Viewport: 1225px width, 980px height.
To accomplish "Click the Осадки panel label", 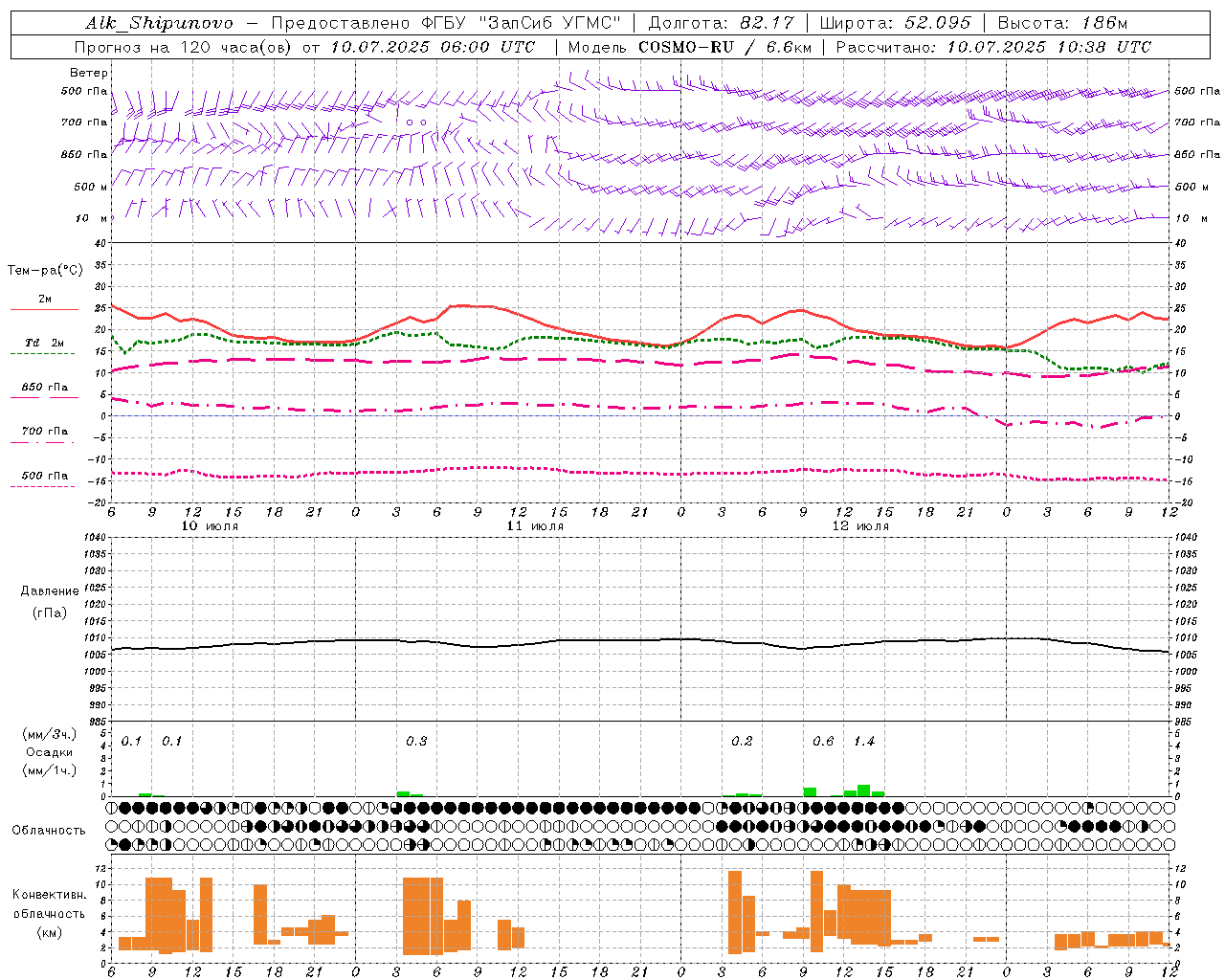I will [x=50, y=752].
